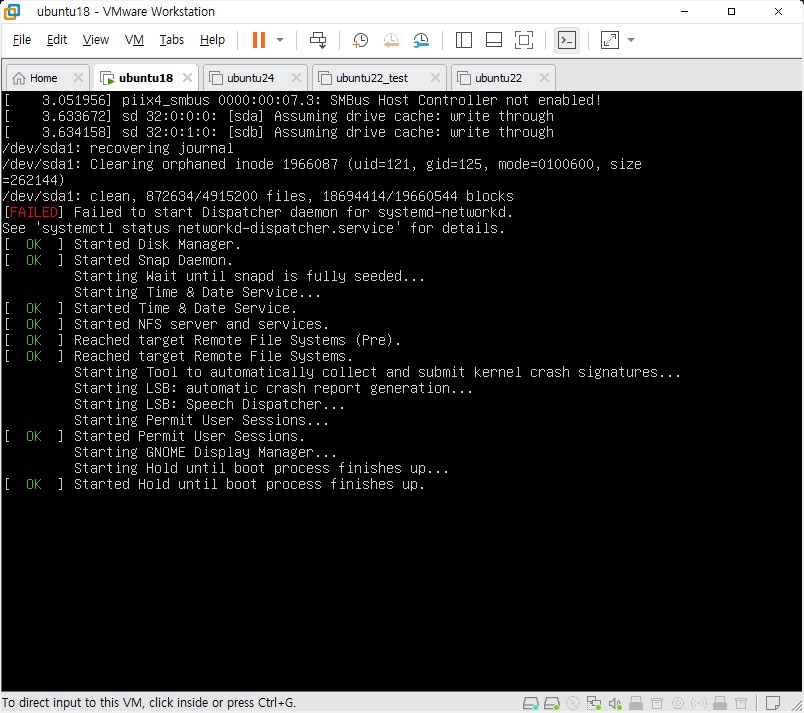
Task: Click the orange Suspend VM pause button
Action: (x=259, y=40)
